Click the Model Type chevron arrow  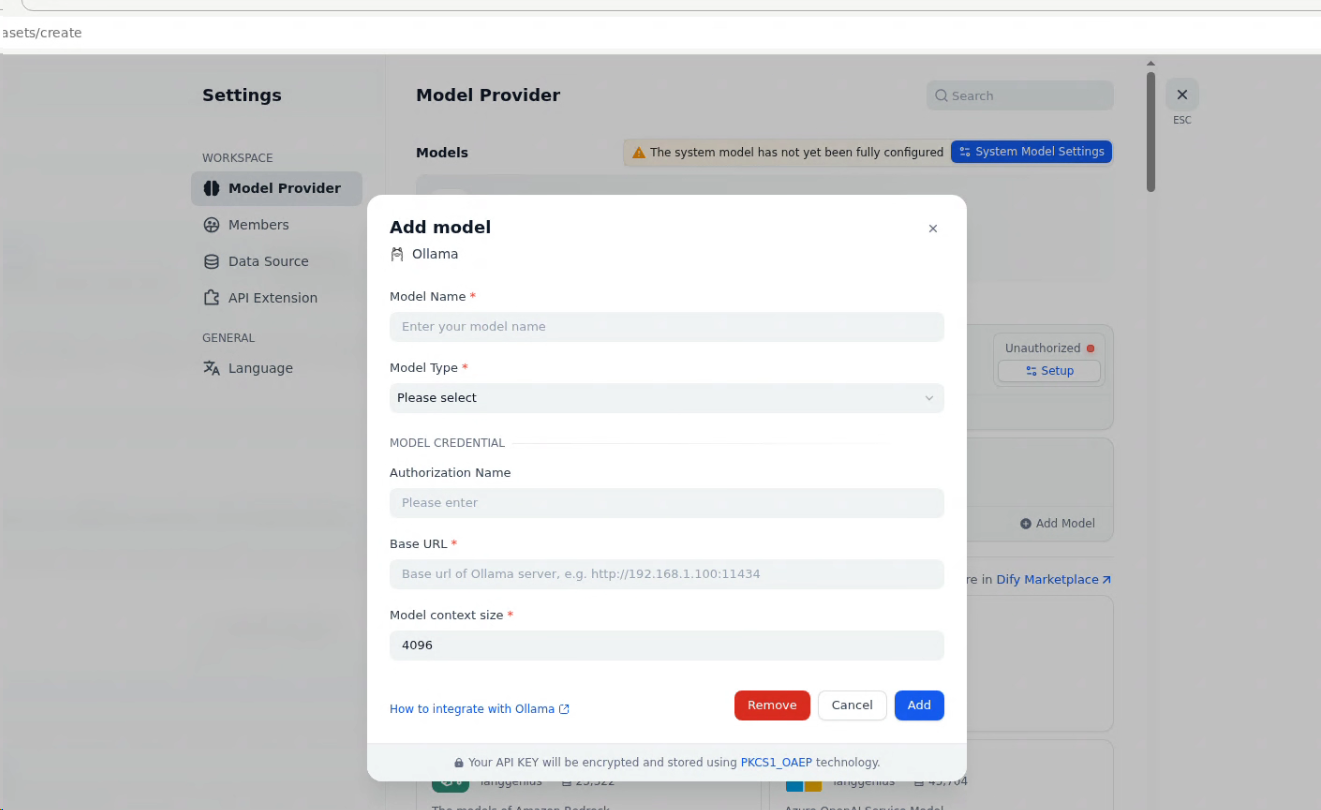928,398
